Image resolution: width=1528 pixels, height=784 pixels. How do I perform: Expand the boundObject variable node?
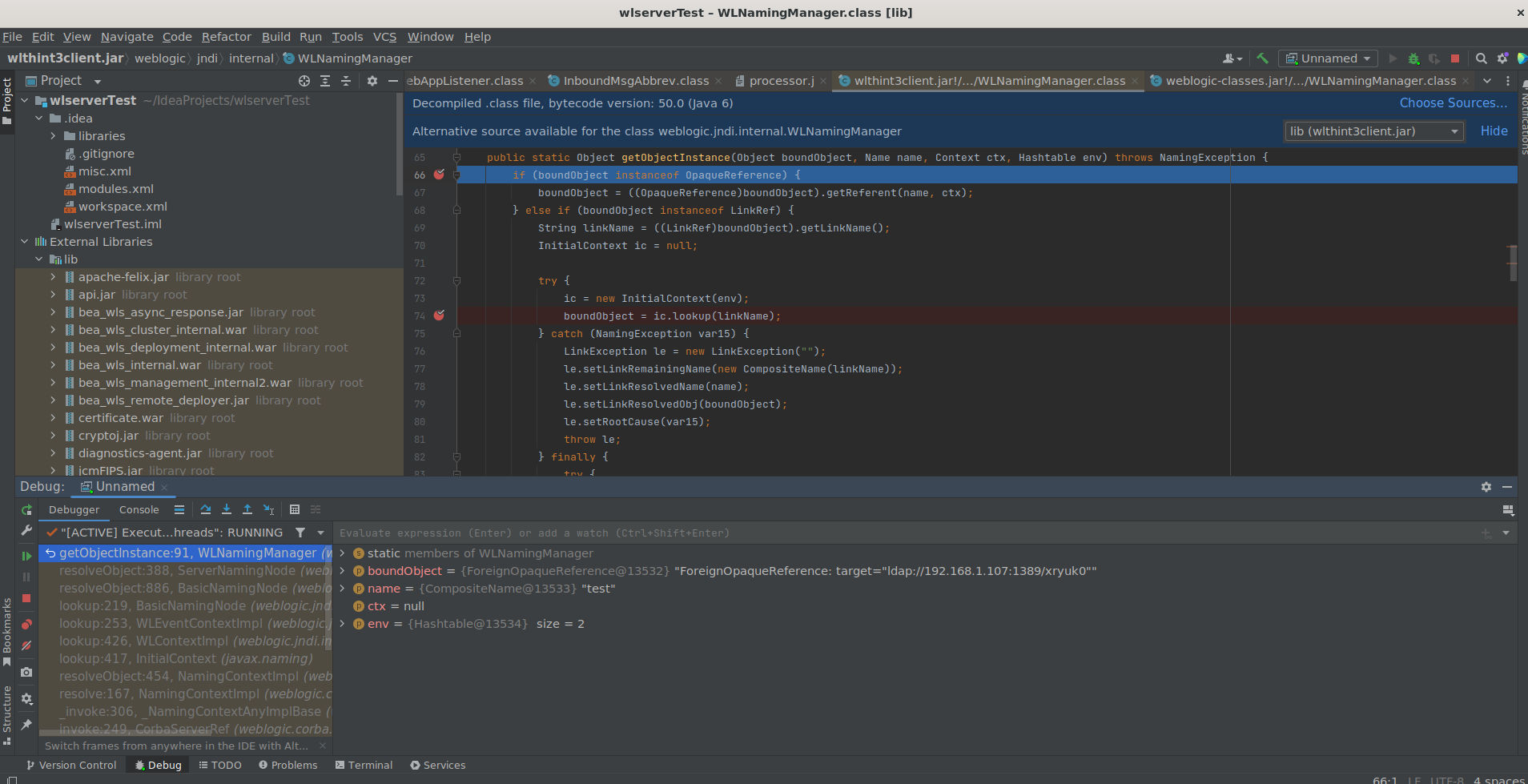tap(343, 571)
